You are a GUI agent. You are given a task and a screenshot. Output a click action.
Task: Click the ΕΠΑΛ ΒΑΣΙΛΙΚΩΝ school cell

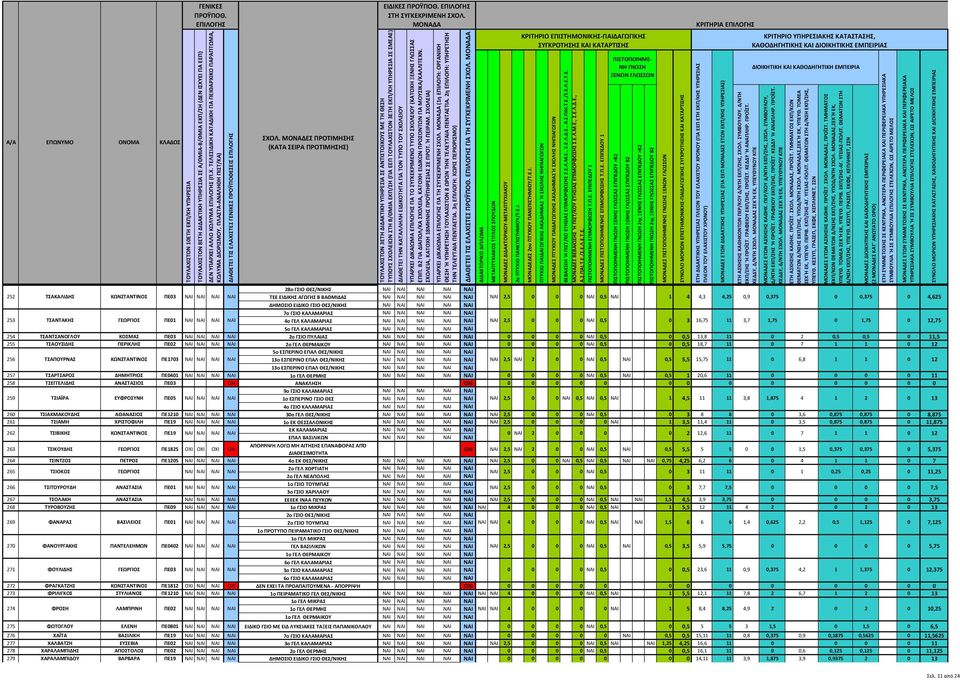pos(309,437)
